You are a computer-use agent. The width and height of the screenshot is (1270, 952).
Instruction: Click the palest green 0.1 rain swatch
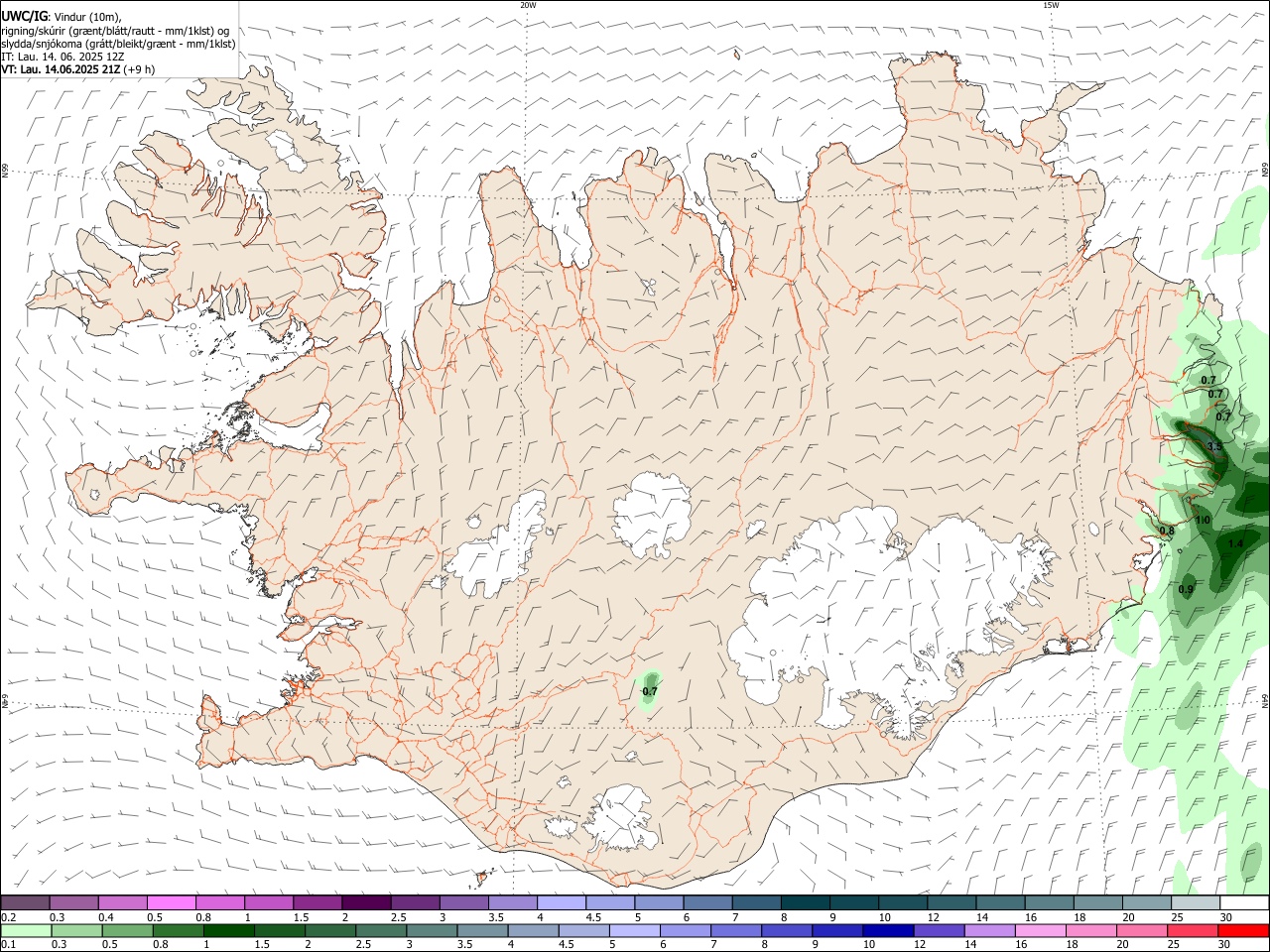point(26,931)
